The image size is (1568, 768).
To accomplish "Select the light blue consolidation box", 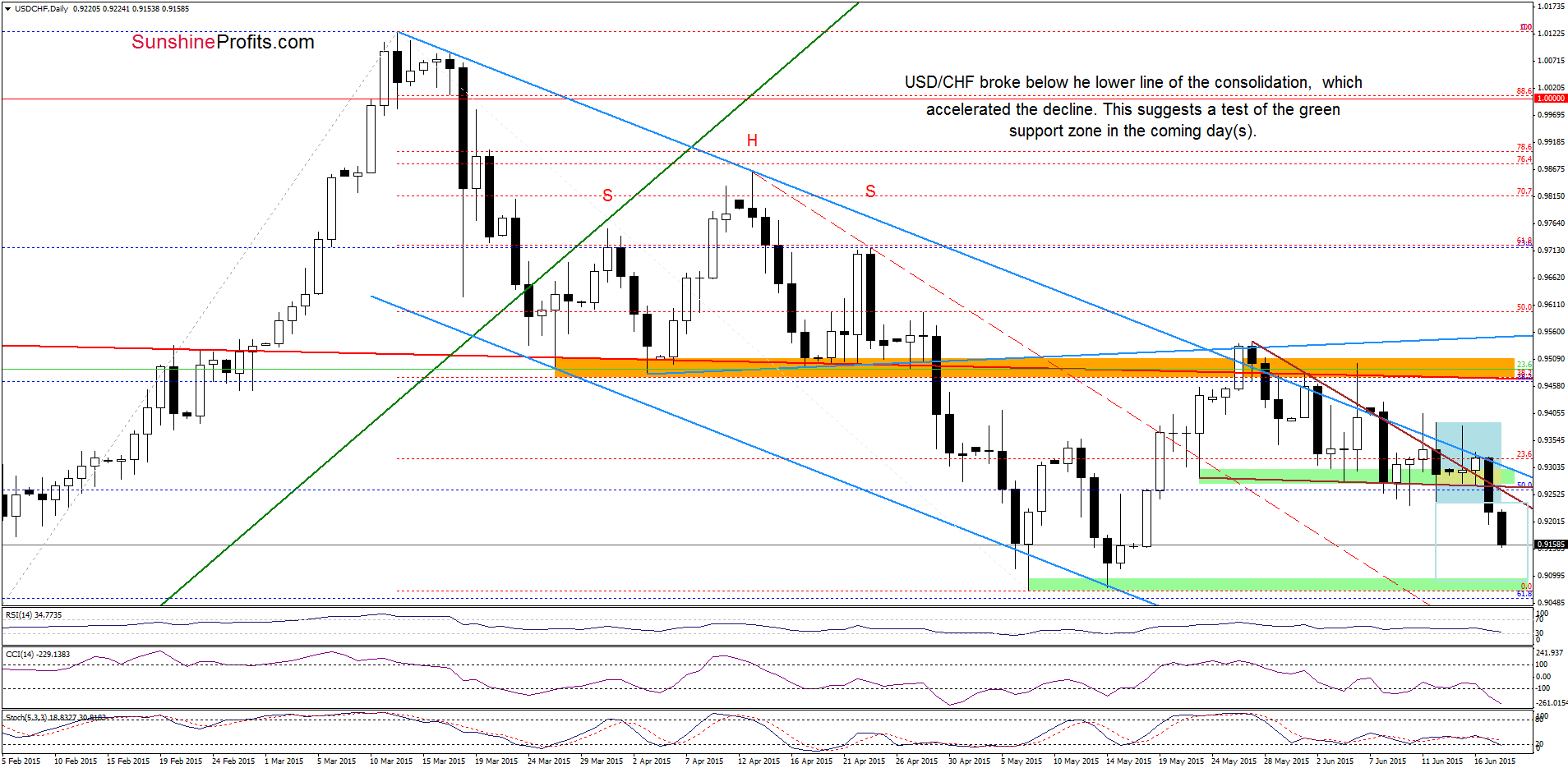I will [1468, 462].
